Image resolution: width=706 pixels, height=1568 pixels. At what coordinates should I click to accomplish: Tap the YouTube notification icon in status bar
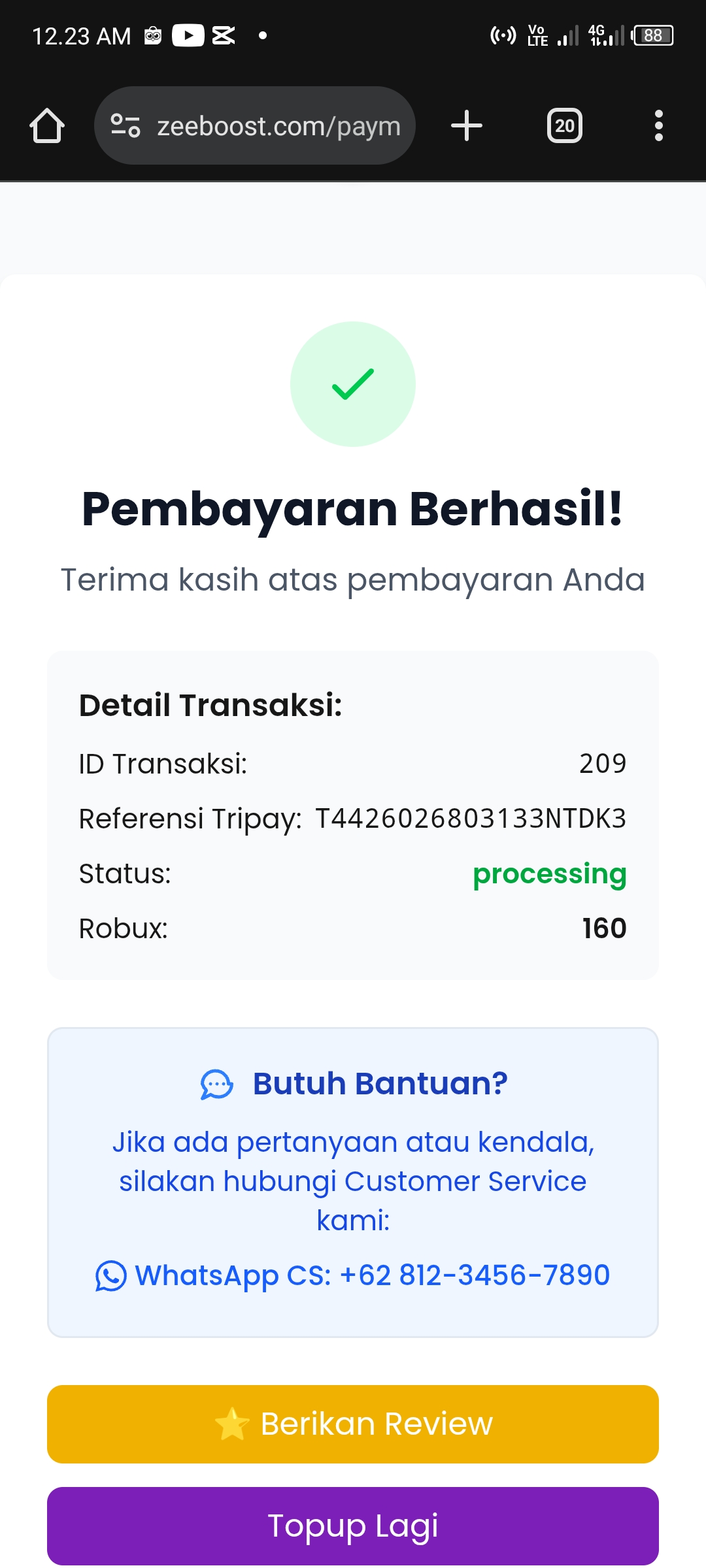[188, 35]
